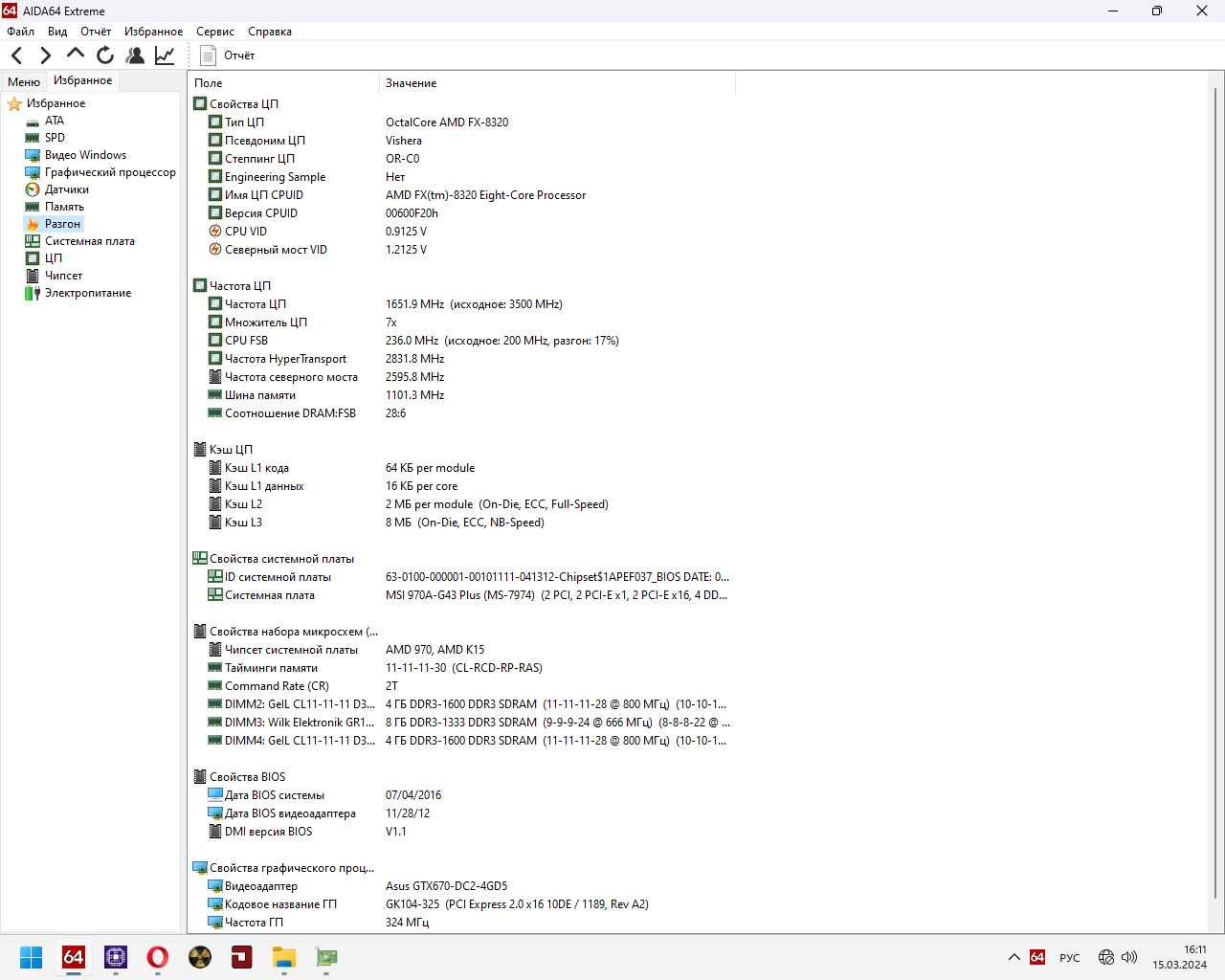Click the AIDA64 taskbar icon
1225x980 pixels.
coord(73,957)
